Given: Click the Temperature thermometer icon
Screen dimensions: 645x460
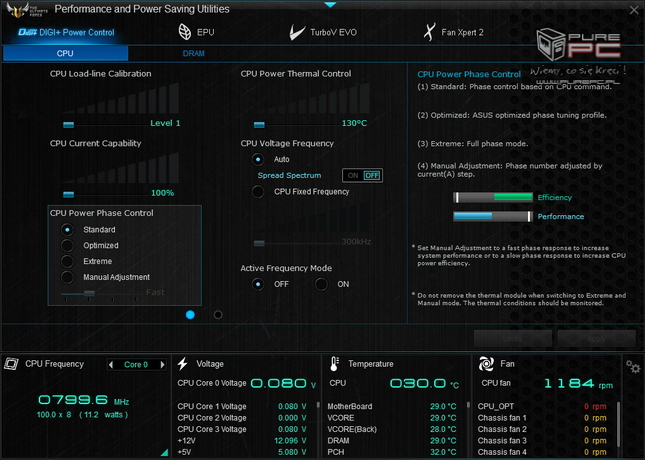Looking at the screenshot, I should 334,364.
